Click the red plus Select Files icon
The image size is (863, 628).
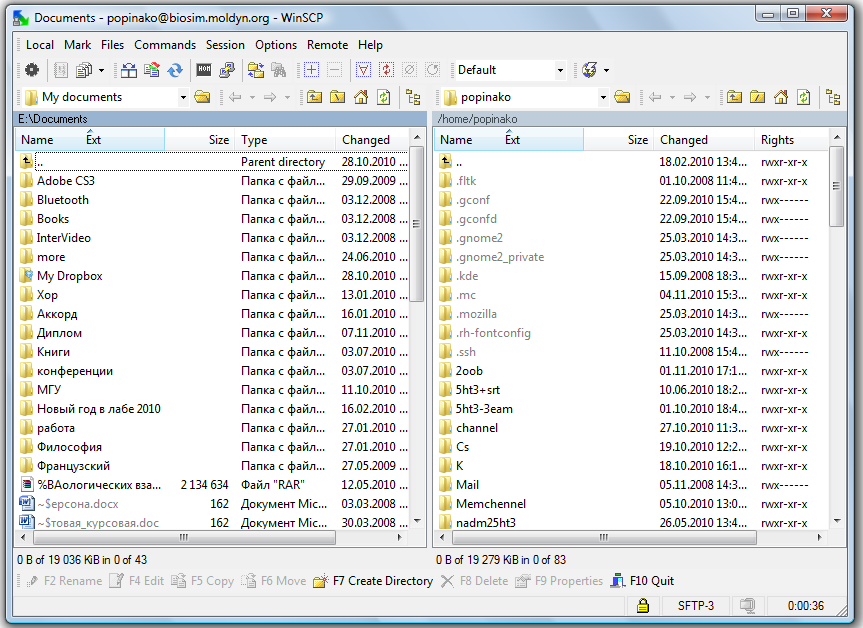point(312,70)
